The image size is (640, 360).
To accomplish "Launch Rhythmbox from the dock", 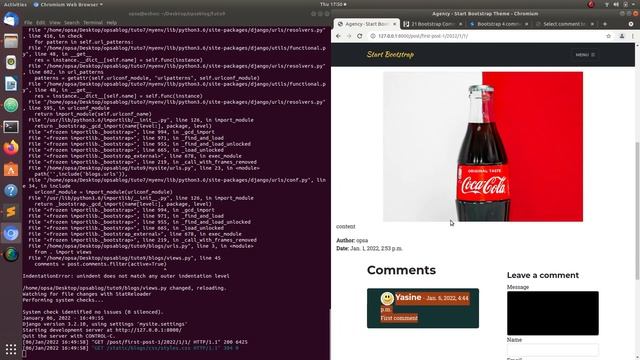I will pyautogui.click(x=11, y=62).
